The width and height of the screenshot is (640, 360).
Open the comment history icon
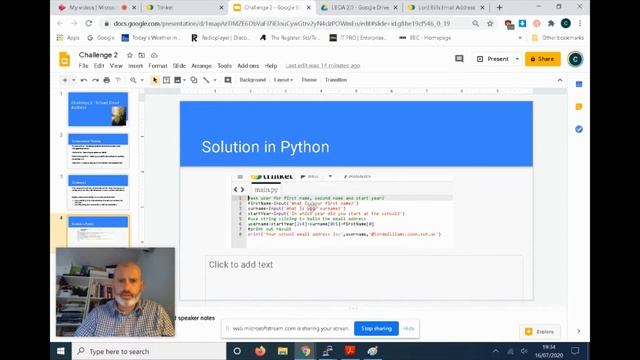pos(459,59)
